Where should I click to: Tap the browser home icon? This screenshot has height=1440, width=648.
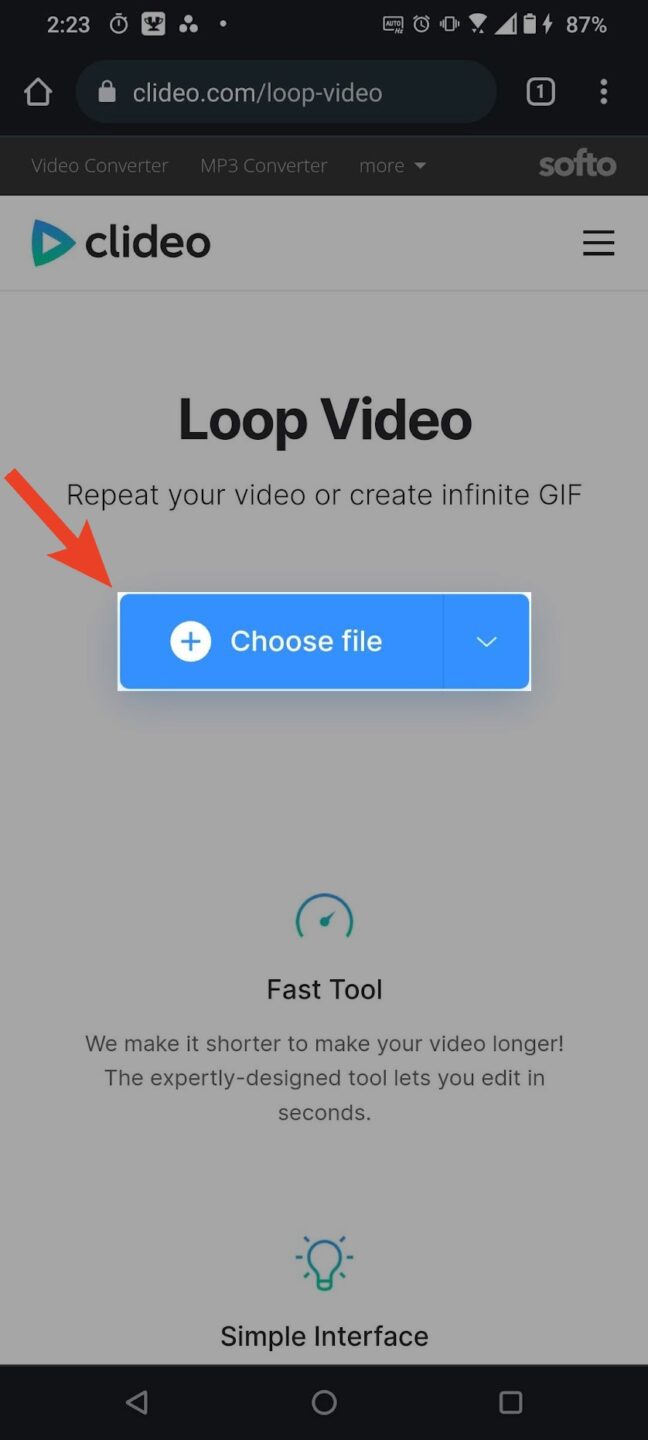tap(38, 92)
